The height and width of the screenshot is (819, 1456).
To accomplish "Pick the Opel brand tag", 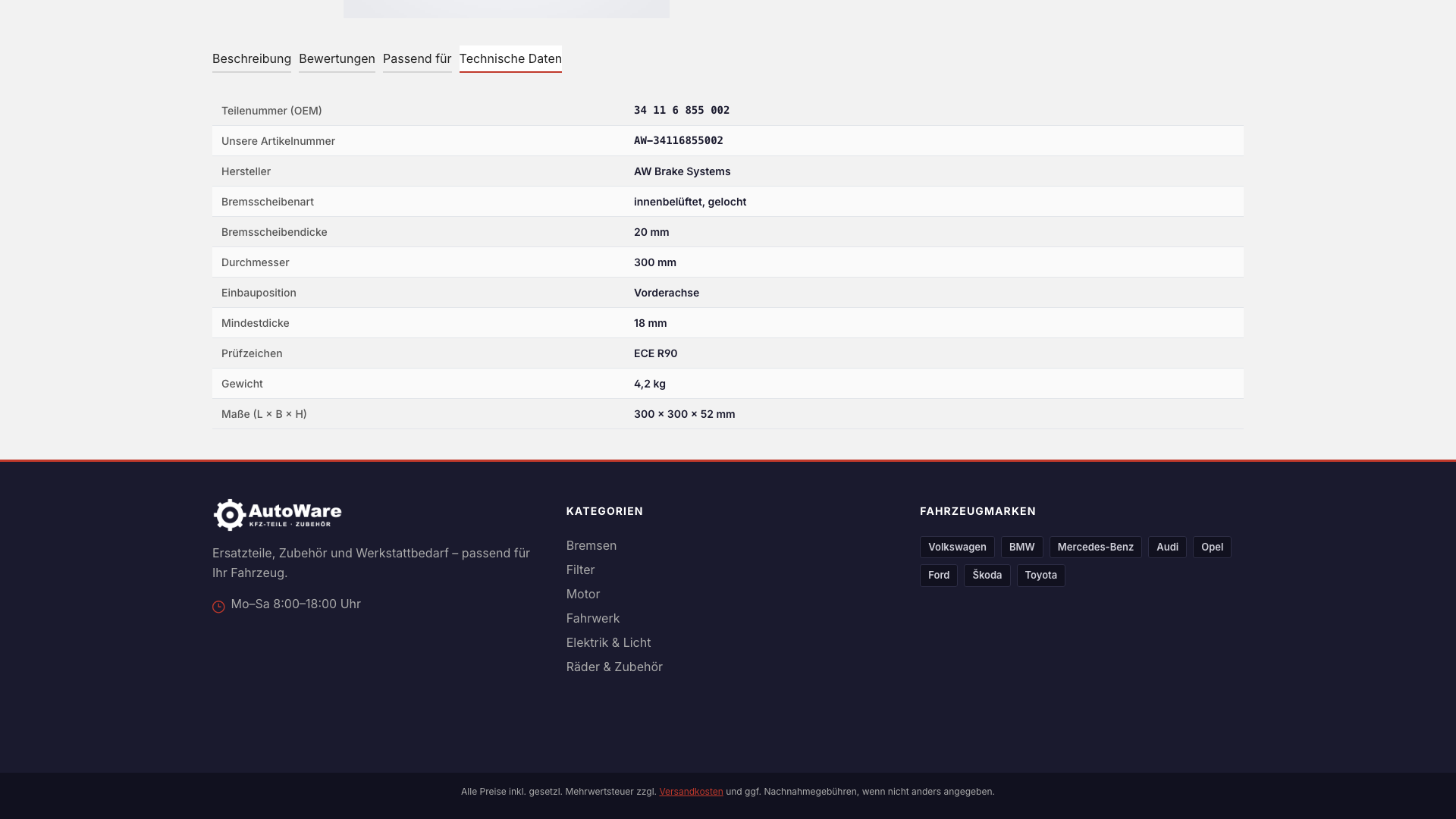I will 1212,547.
